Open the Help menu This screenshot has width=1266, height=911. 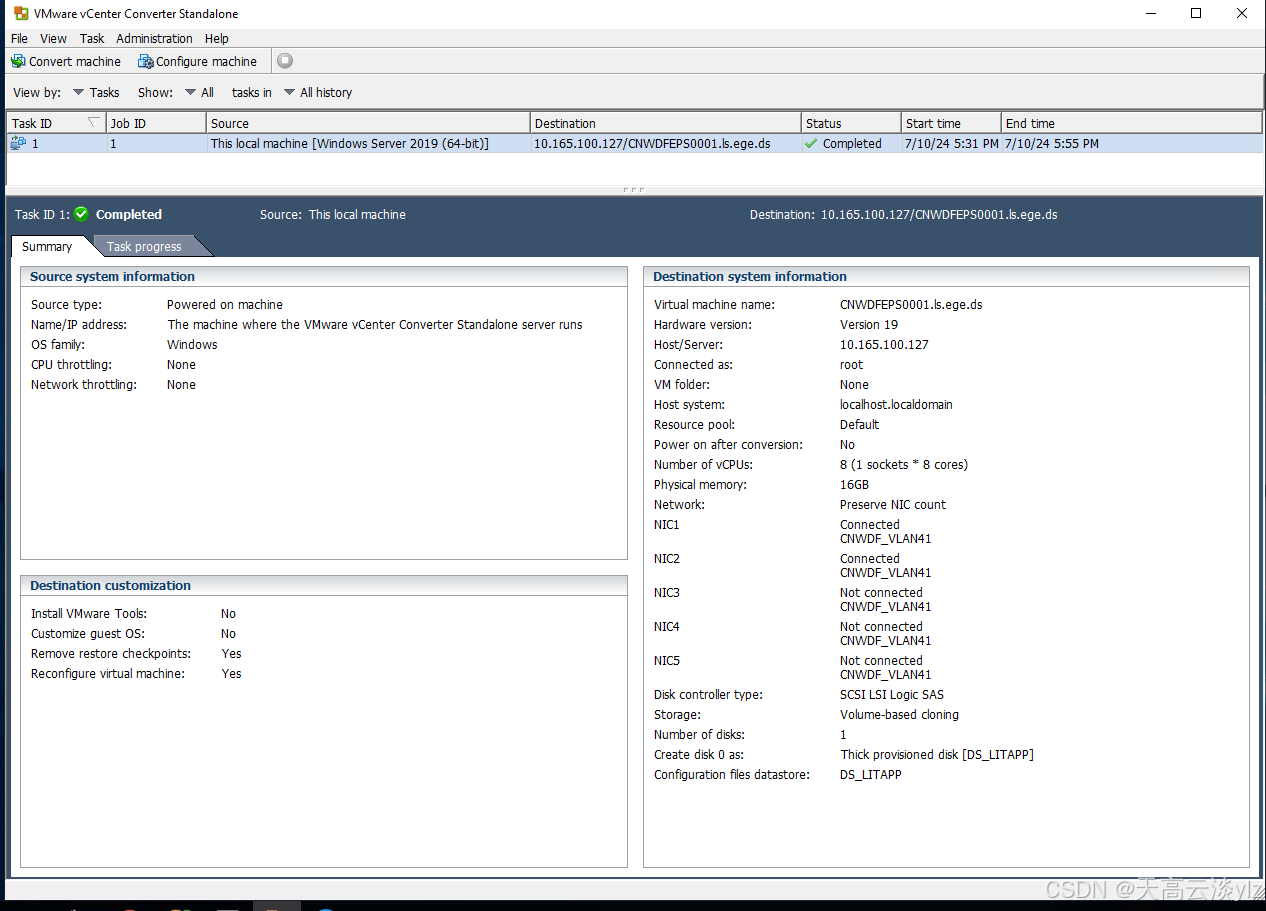point(217,38)
